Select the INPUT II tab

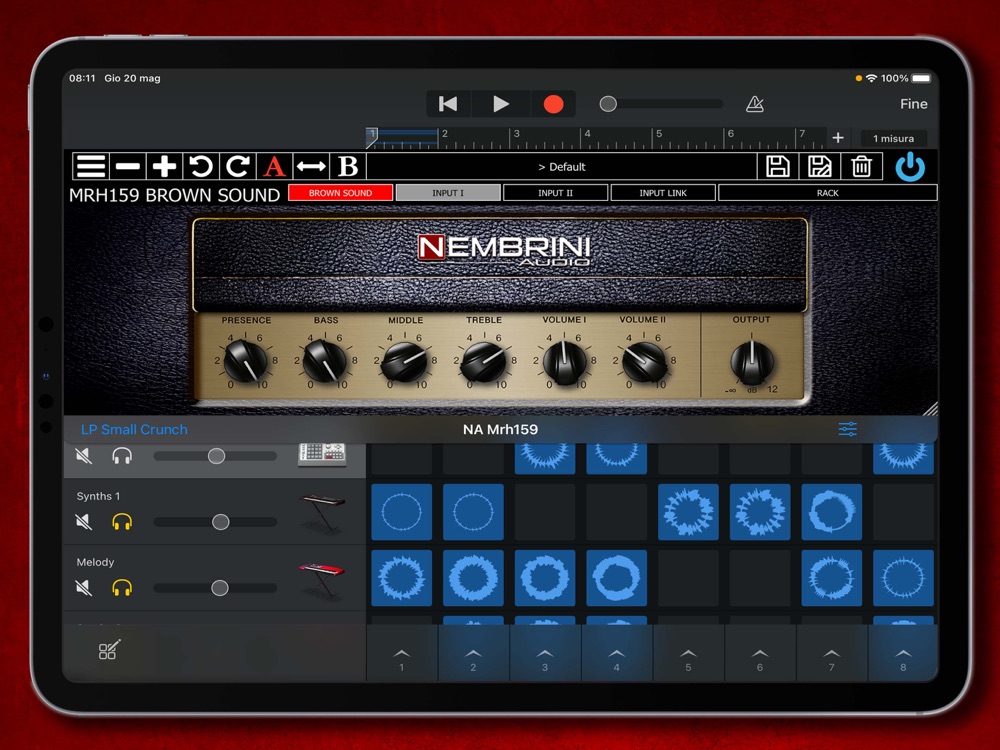555,193
